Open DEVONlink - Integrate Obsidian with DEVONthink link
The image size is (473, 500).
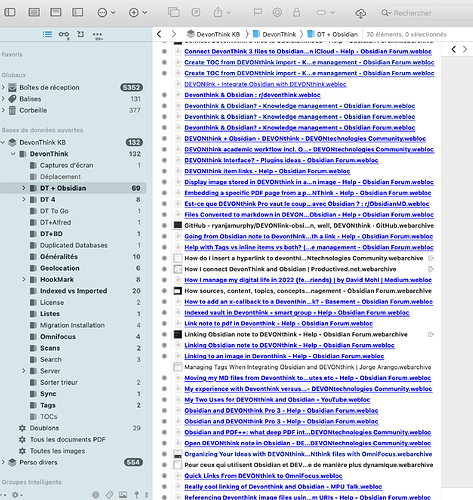click(x=265, y=84)
